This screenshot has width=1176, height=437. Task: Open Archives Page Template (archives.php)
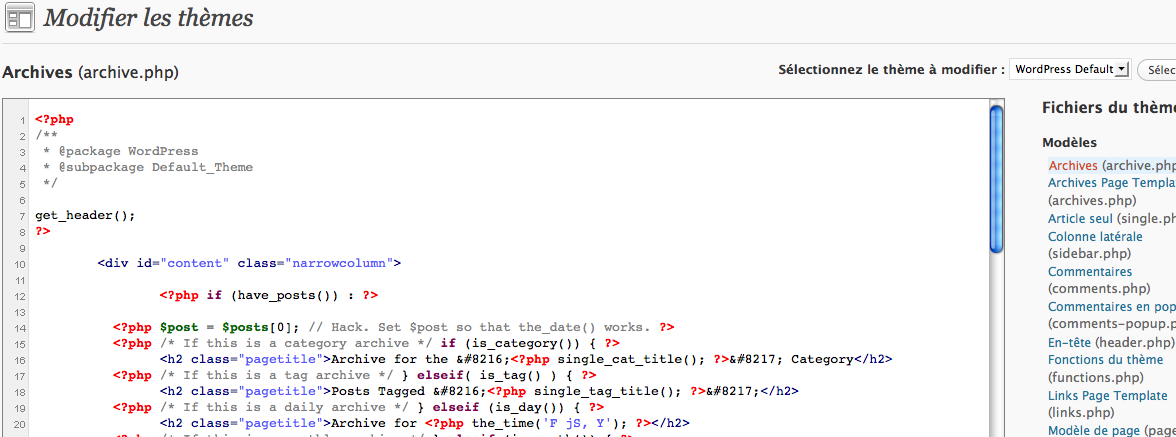(x=1110, y=183)
